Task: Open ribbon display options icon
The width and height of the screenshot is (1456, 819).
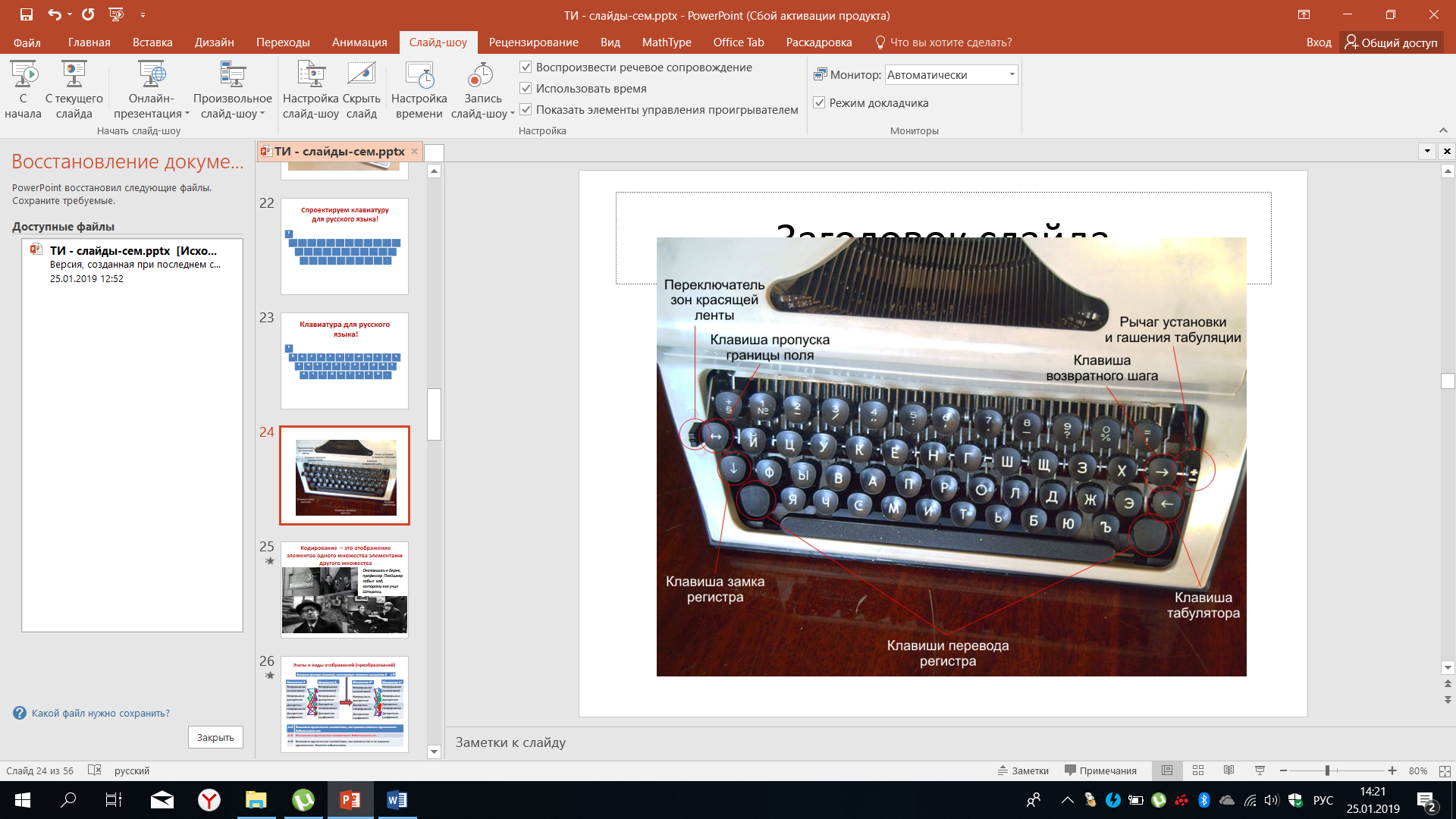Action: point(1304,14)
